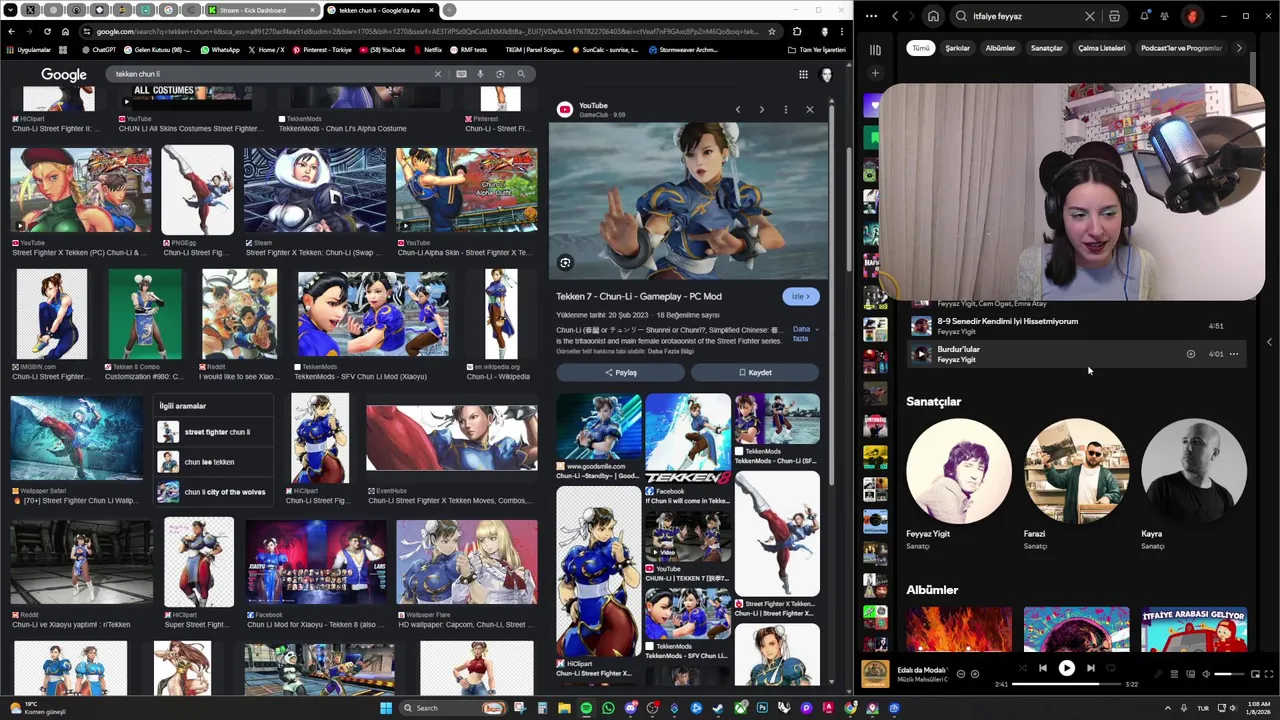The image size is (1280, 720).
Task: Play the song Burdur'lular
Action: pyautogui.click(x=921, y=354)
